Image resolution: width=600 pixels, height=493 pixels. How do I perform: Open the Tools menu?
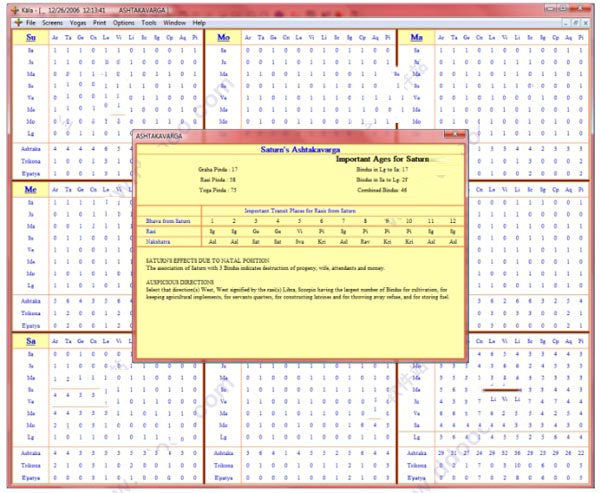point(149,23)
